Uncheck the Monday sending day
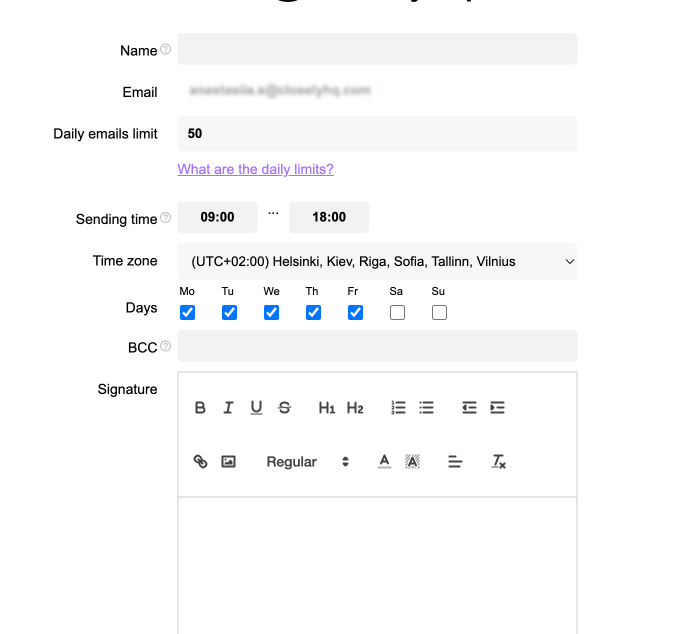The image size is (699, 634). 187,313
